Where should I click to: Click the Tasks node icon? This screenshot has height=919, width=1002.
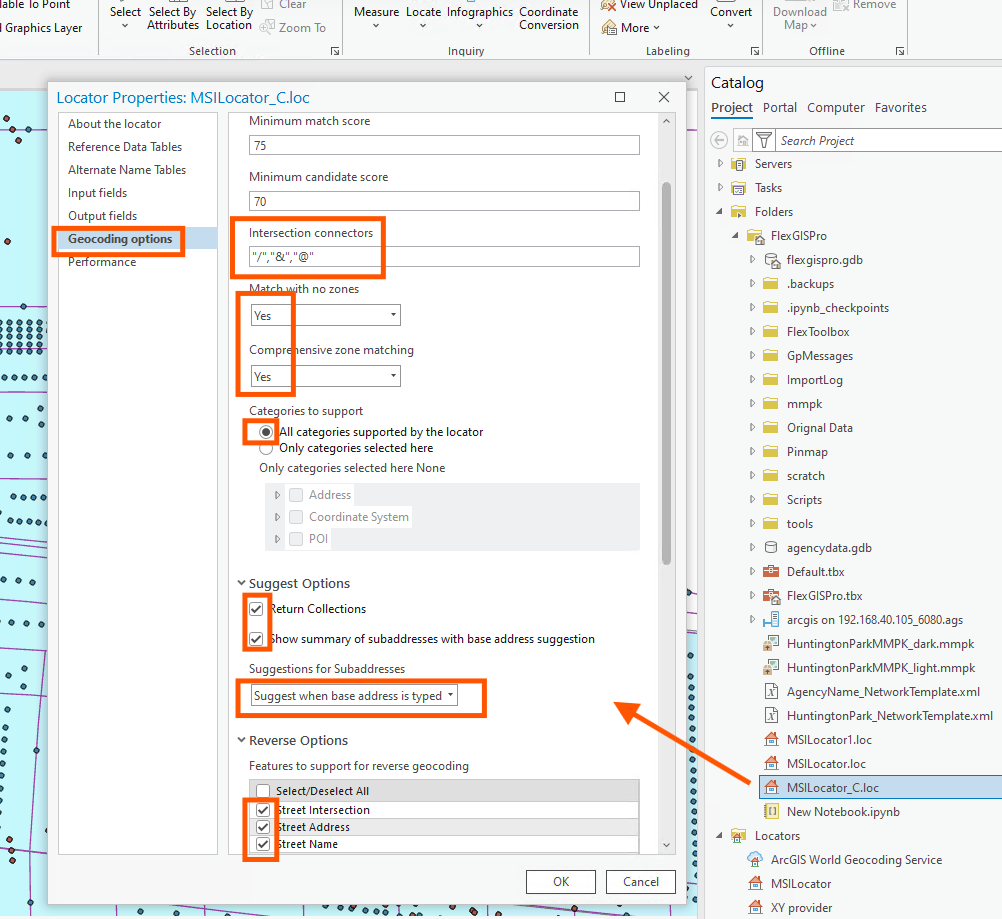pos(739,188)
